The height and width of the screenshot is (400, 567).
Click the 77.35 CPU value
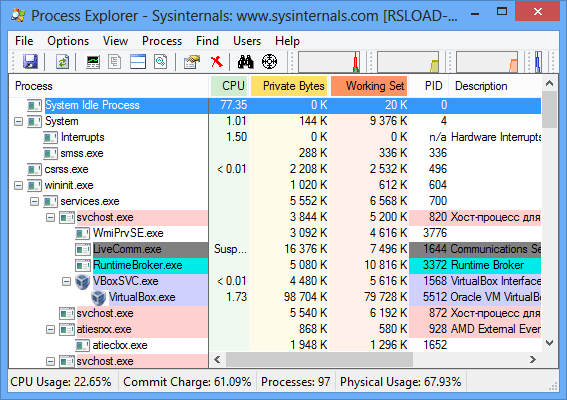click(x=234, y=105)
